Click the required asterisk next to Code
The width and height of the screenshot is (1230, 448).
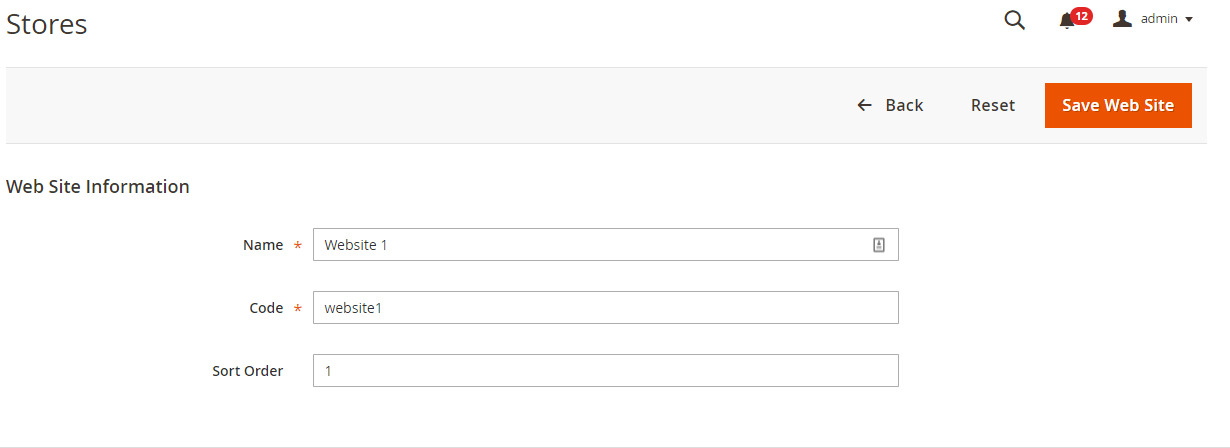(297, 309)
